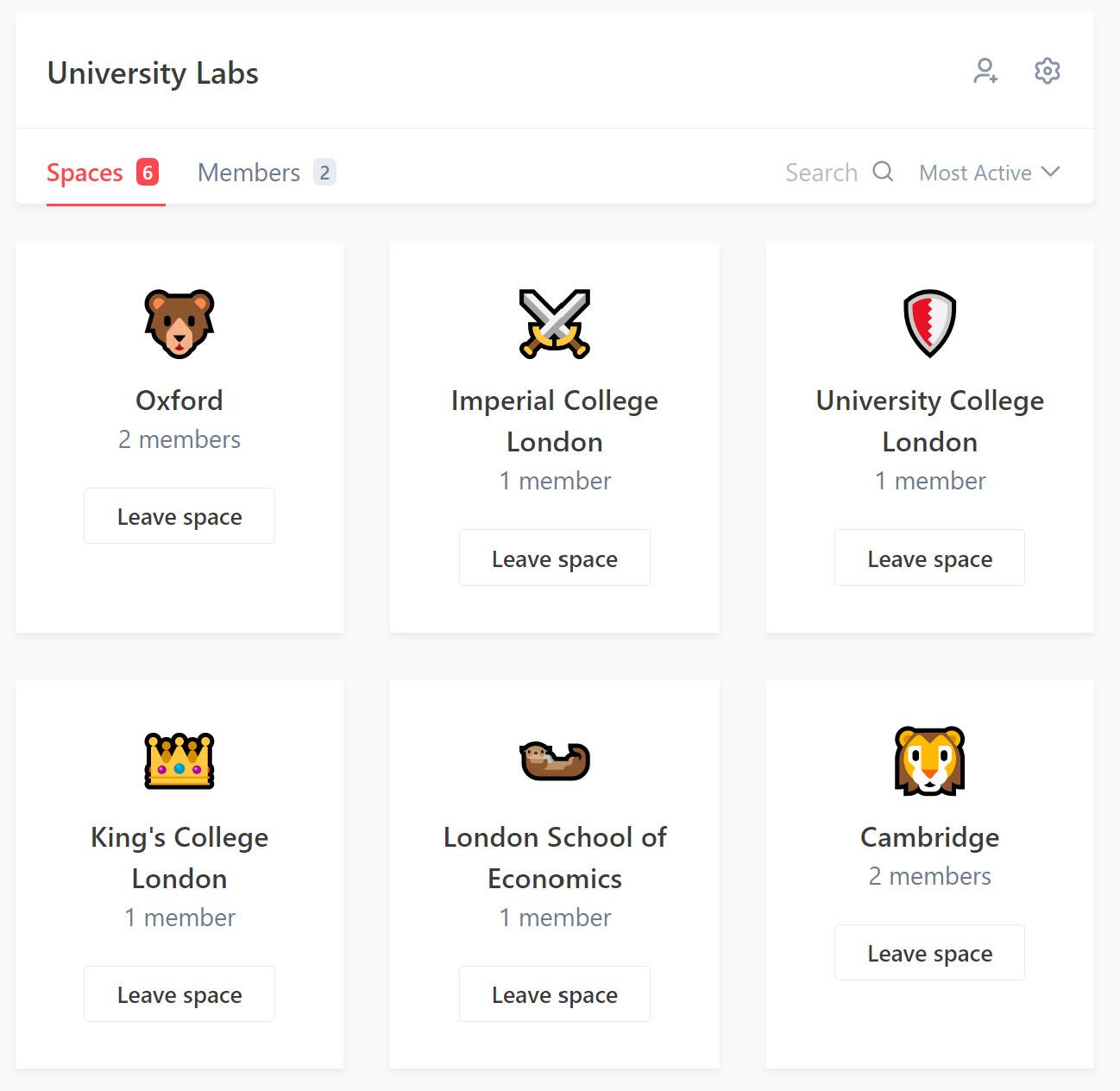The width and height of the screenshot is (1120, 1091).
Task: Leave the Imperial College London space
Action: coord(555,558)
